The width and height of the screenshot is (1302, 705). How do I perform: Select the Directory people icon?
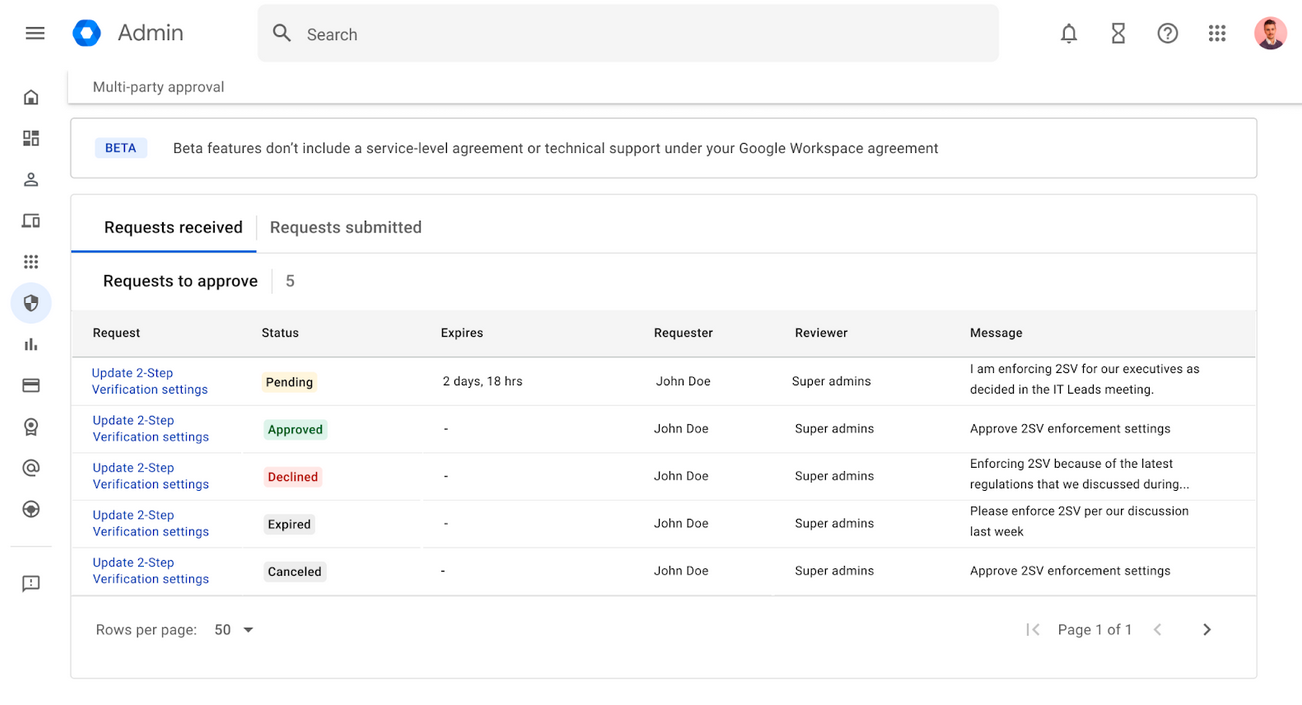click(x=31, y=179)
